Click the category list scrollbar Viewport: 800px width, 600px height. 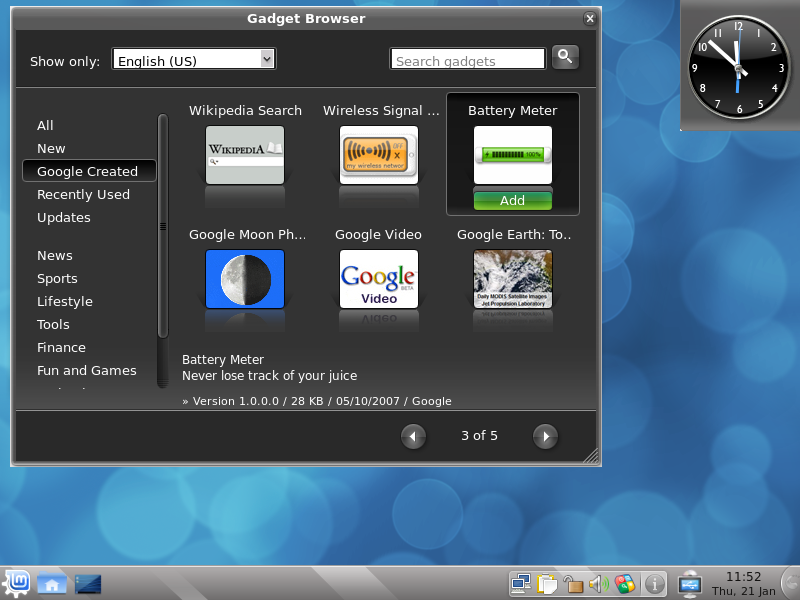pyautogui.click(x=161, y=220)
